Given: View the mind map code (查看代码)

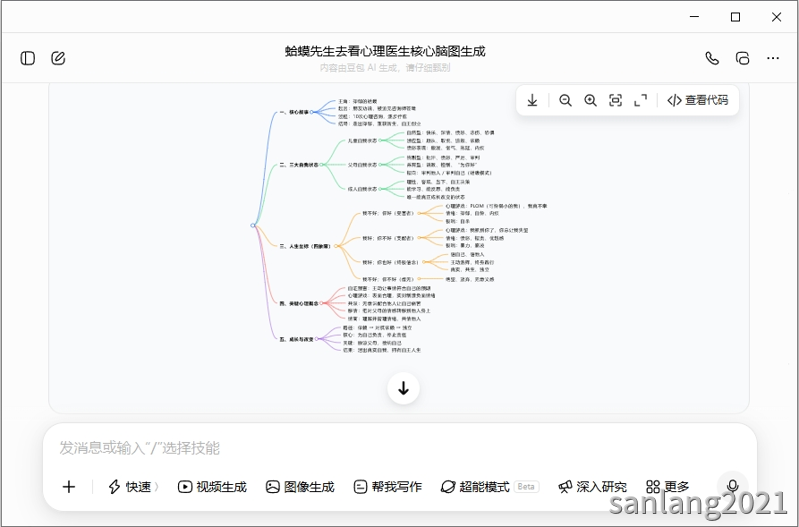Looking at the screenshot, I should click(698, 100).
